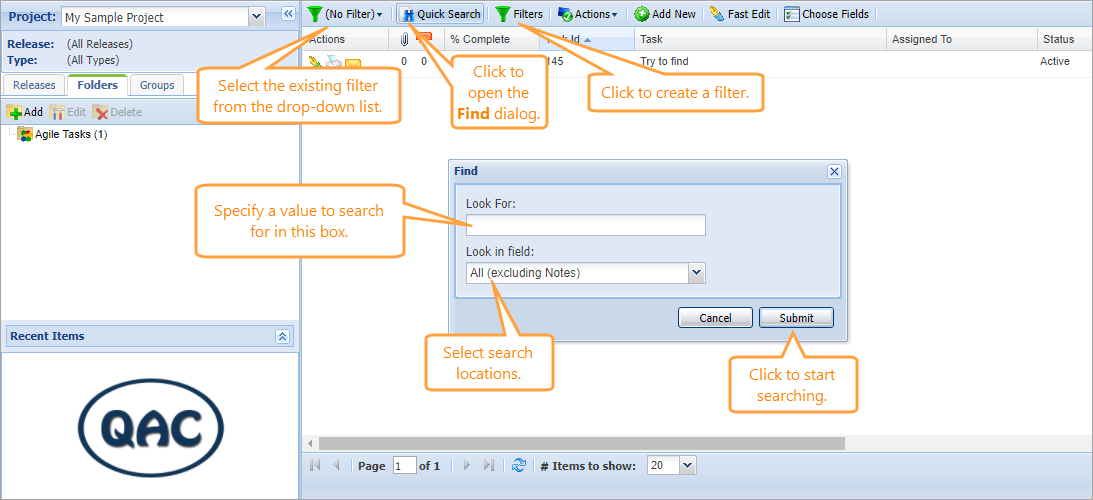1093x500 pixels.
Task: Click (All Releases) value
Action: point(100,44)
